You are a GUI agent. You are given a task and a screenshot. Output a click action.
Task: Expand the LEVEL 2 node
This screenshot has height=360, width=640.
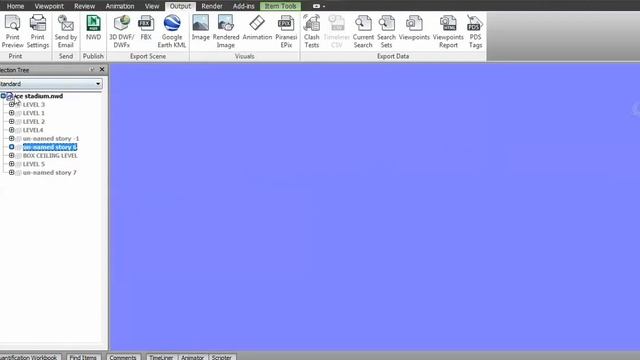[11, 122]
